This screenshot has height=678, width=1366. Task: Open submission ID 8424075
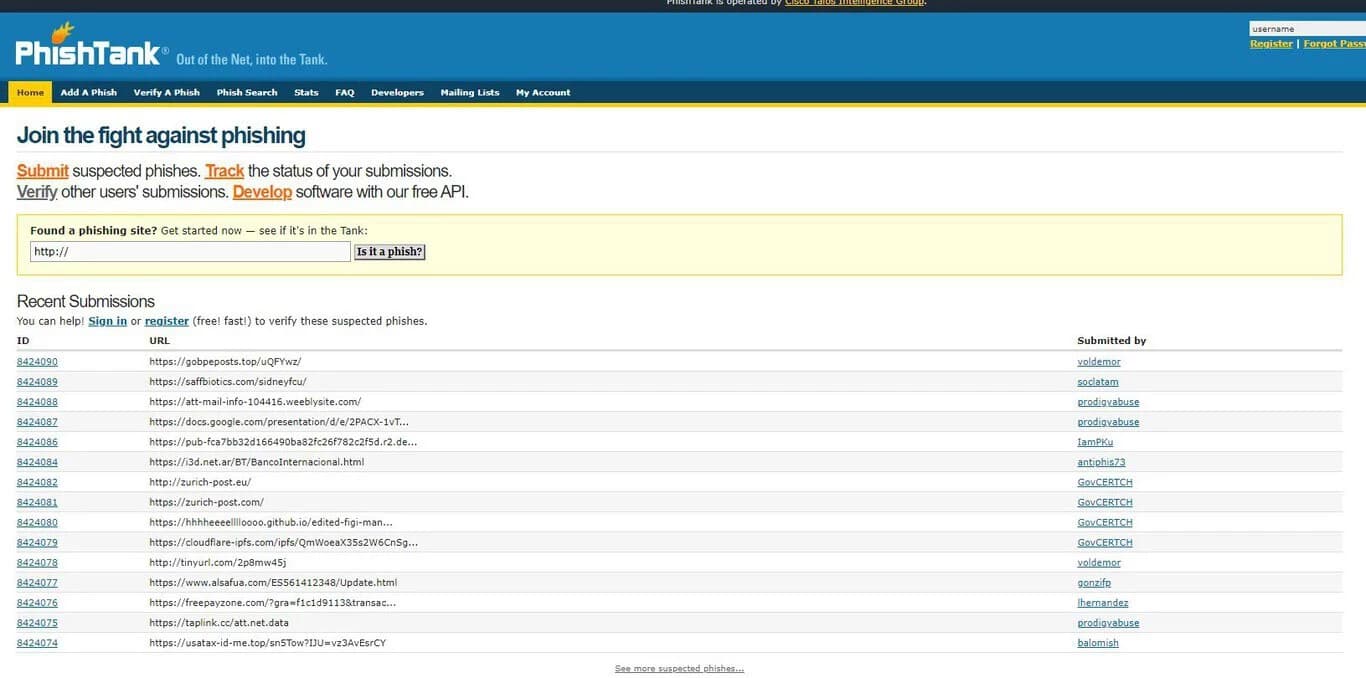pos(37,623)
